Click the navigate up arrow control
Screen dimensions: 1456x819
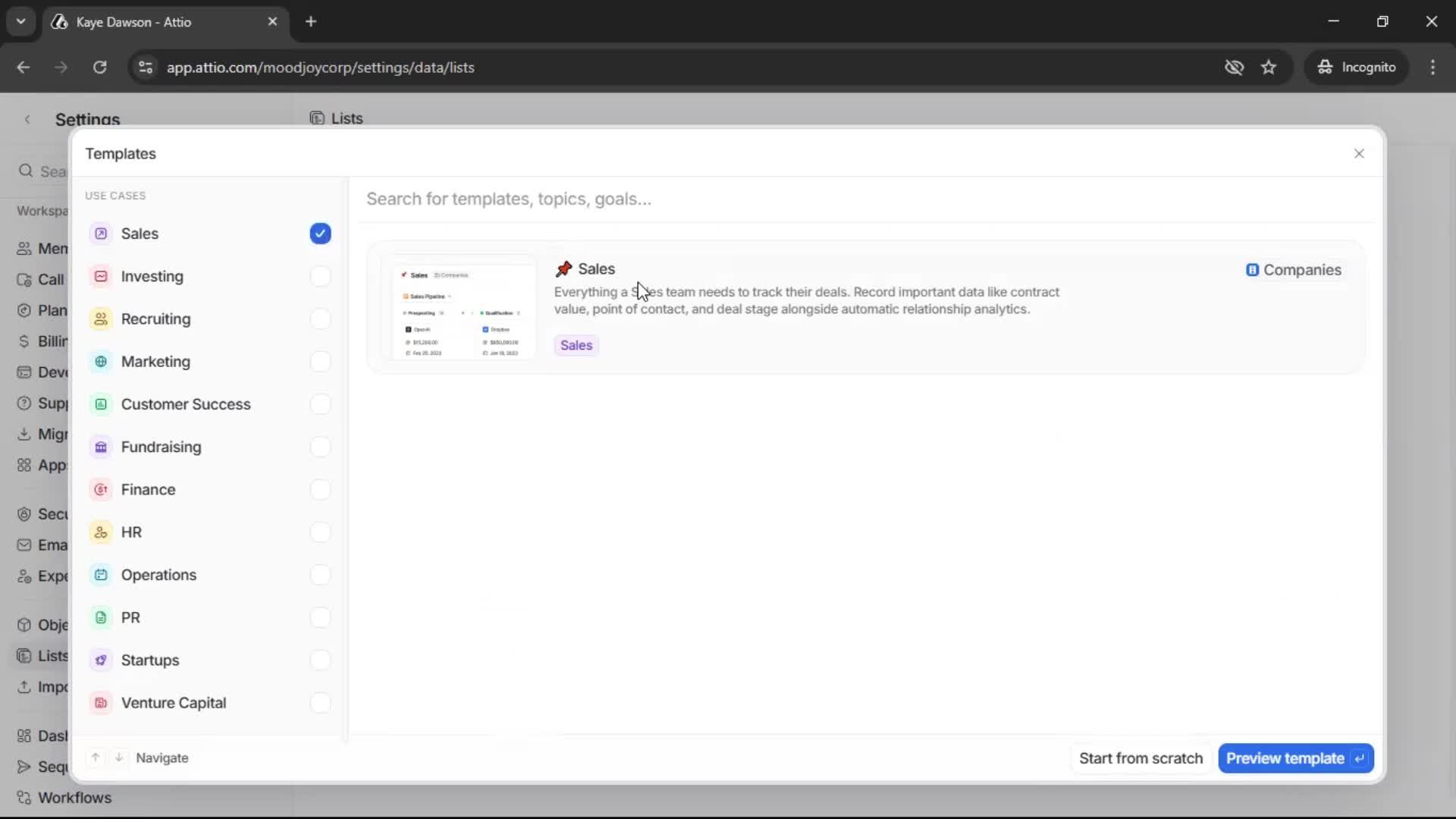click(x=95, y=758)
